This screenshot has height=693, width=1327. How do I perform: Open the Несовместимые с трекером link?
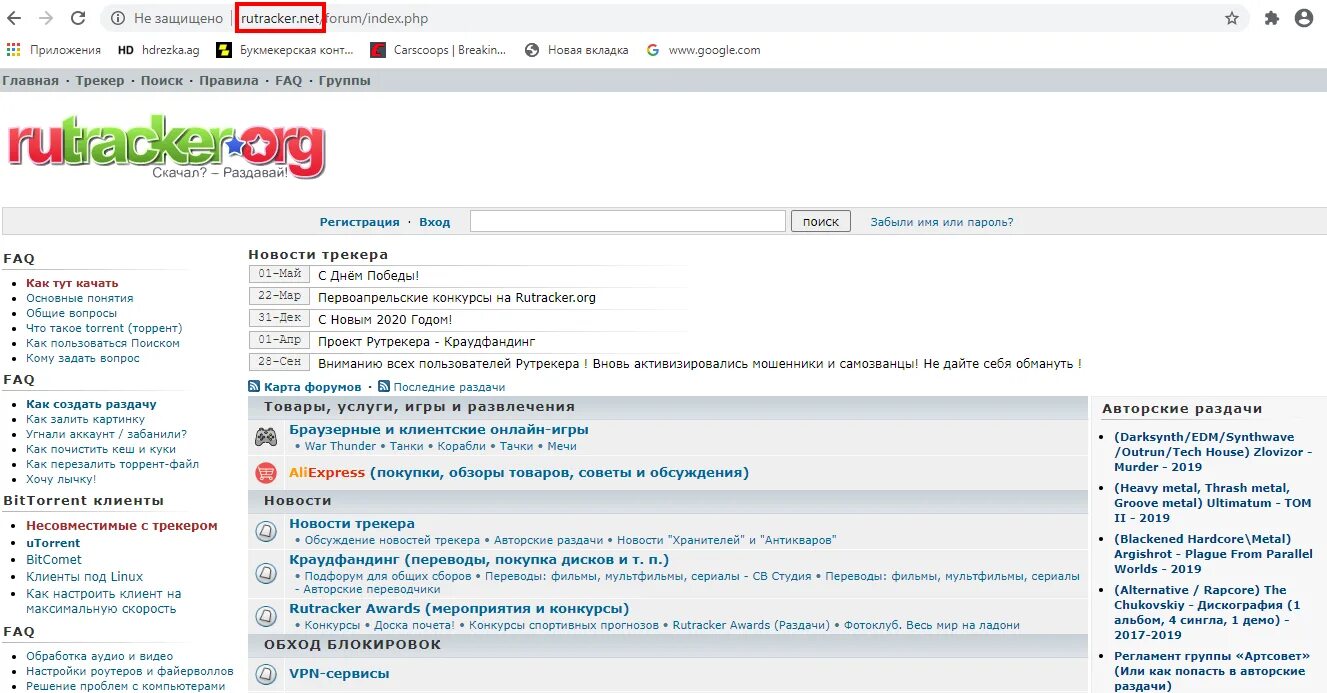click(122, 526)
